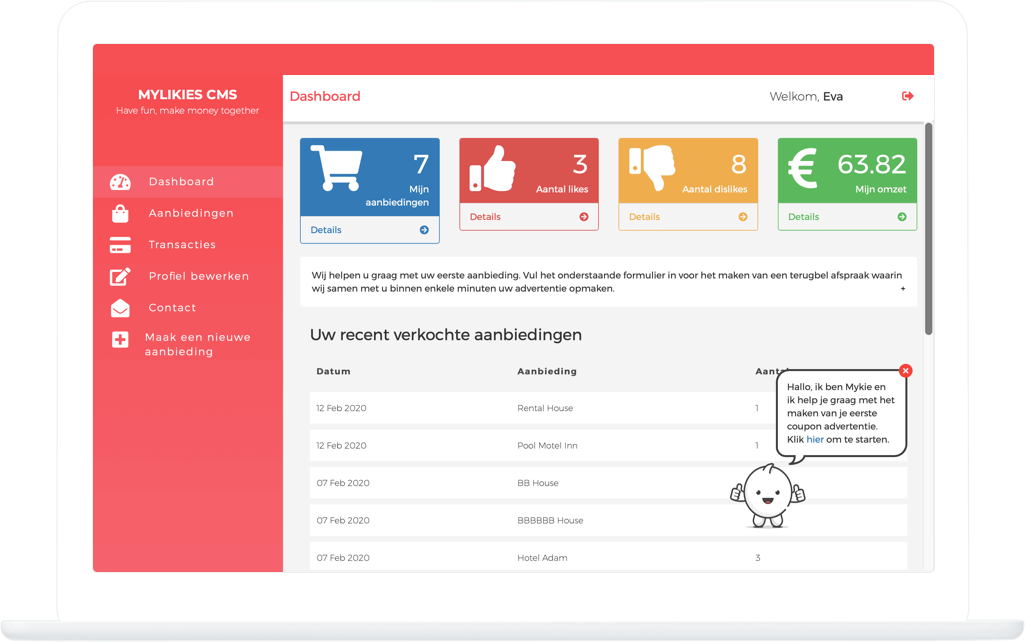Click the MYLIKIES CMS title
Viewport: 1025px width, 642px height.
(188, 95)
